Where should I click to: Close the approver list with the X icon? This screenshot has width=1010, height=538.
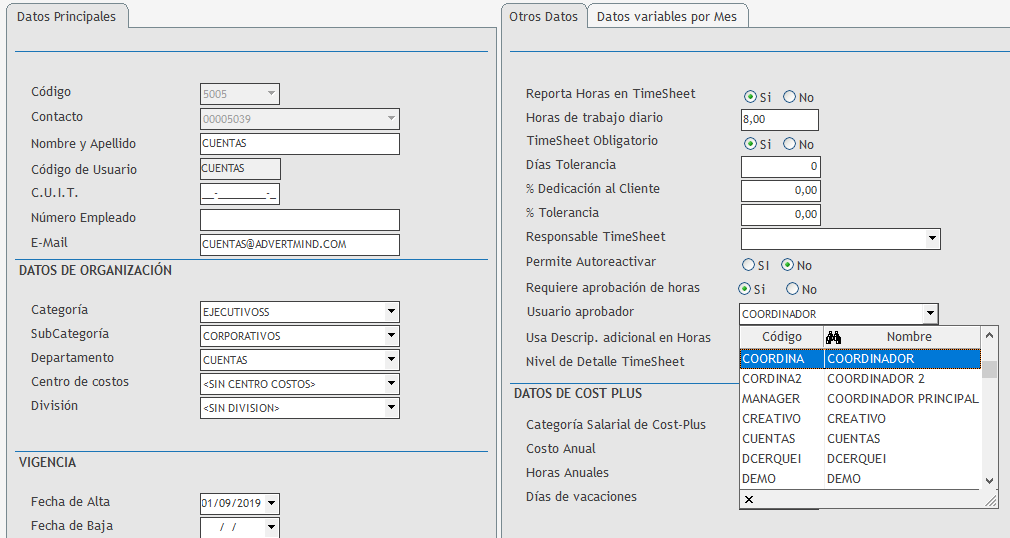click(749, 499)
